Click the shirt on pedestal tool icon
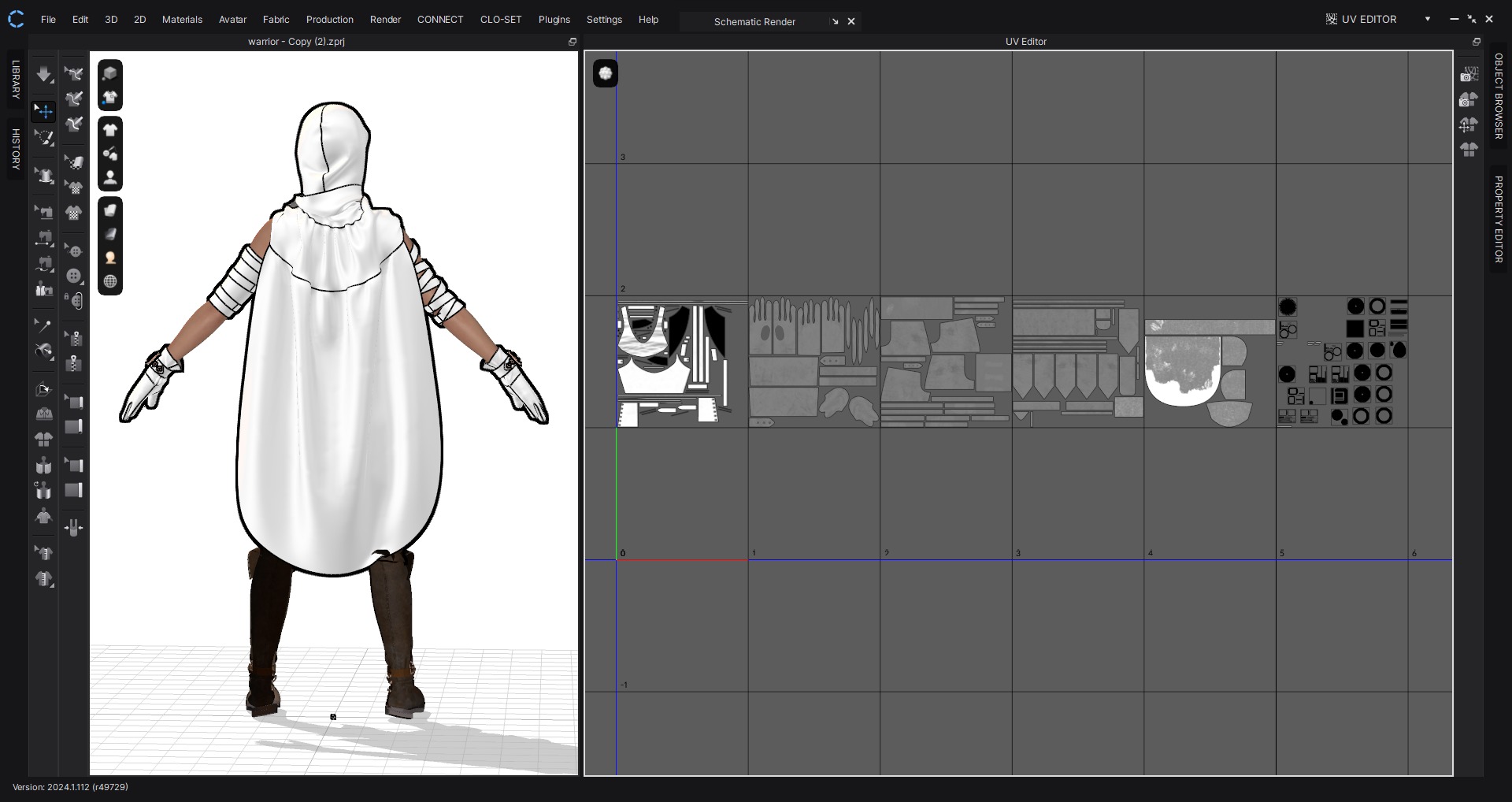 coord(44,175)
